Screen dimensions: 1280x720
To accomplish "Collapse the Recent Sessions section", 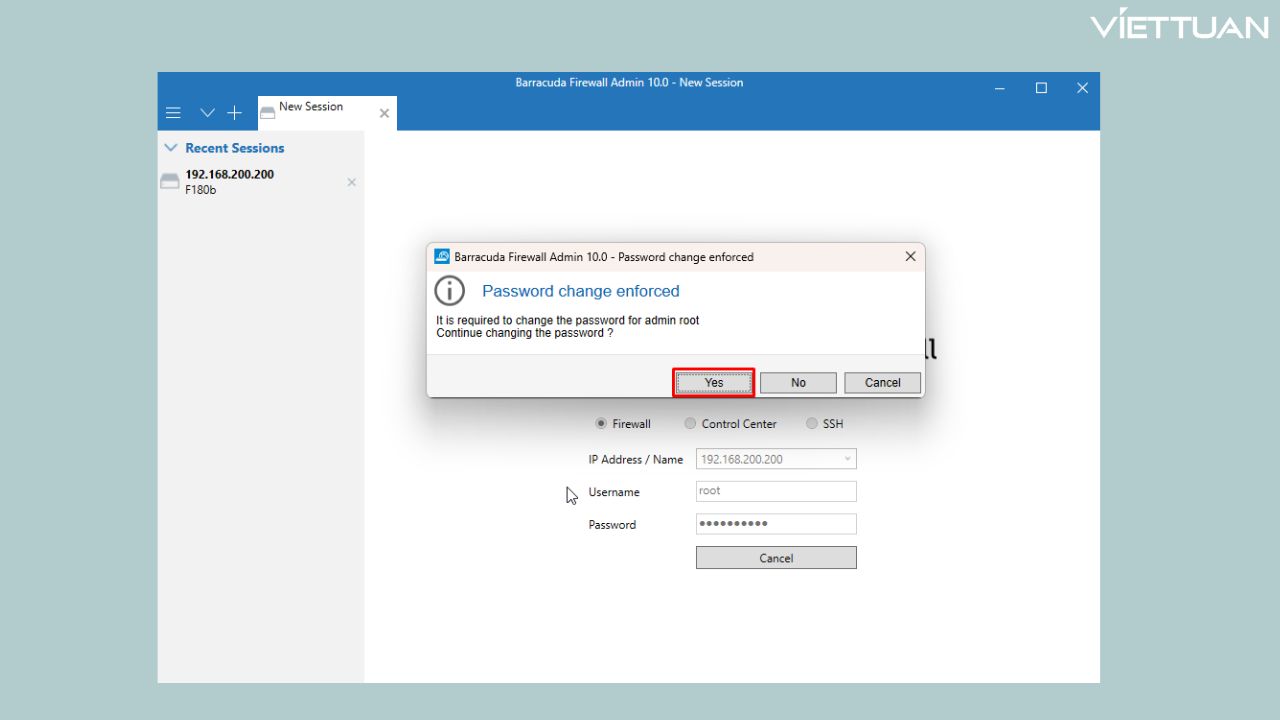I will click(x=171, y=148).
